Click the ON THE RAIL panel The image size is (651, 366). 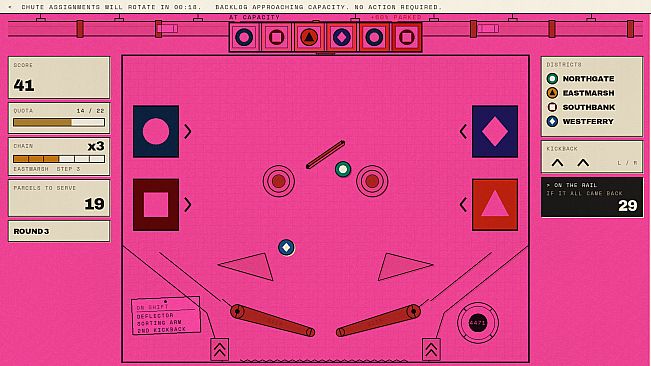pos(592,198)
